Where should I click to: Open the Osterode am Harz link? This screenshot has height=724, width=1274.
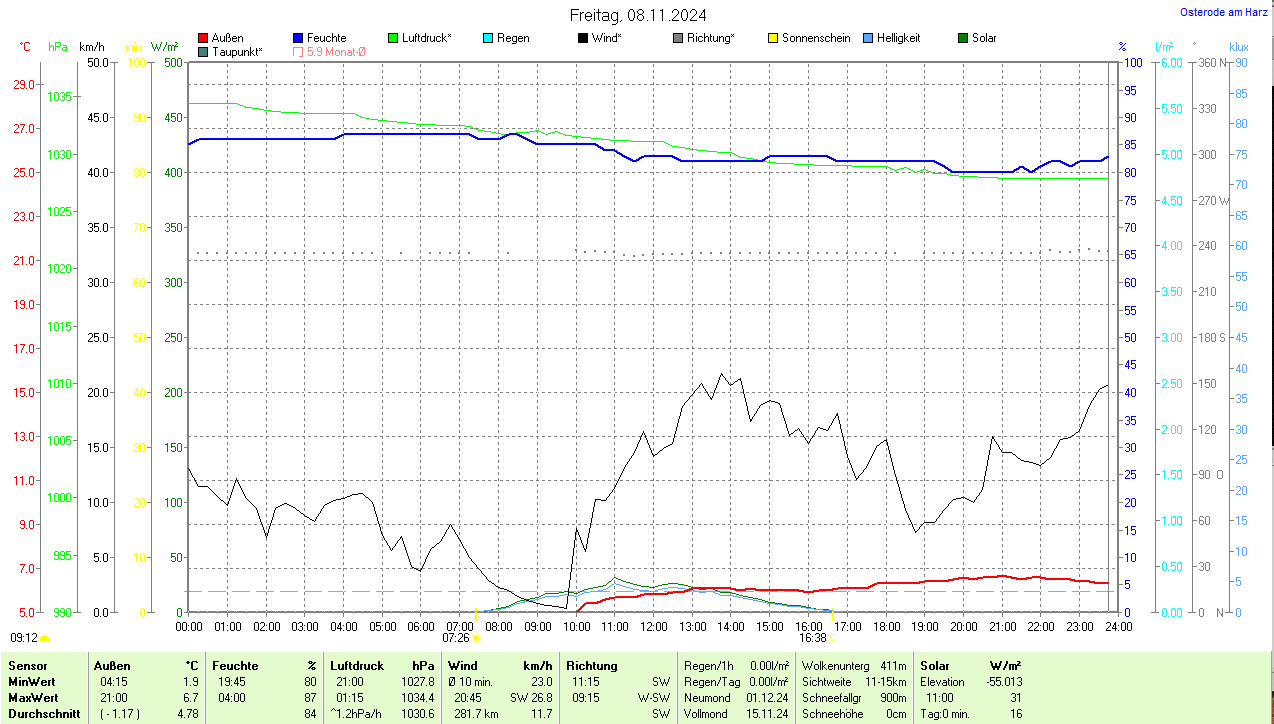tap(1221, 12)
